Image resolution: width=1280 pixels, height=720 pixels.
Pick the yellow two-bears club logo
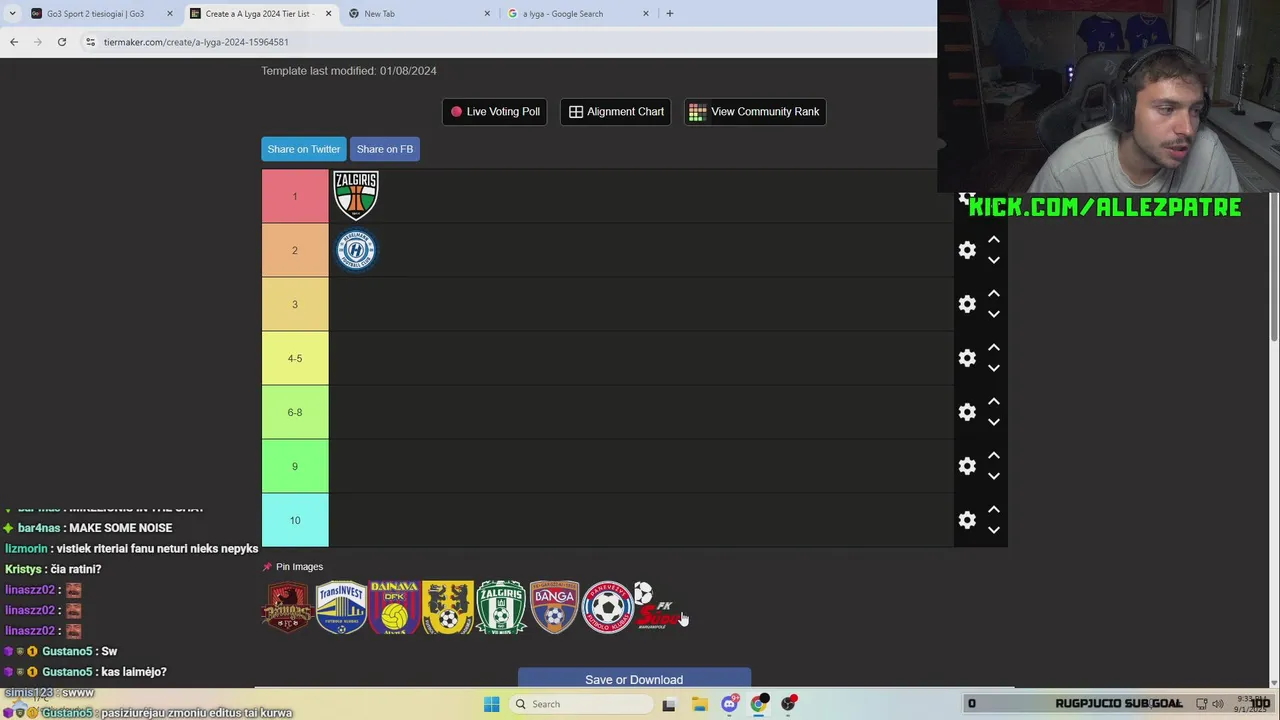448,607
